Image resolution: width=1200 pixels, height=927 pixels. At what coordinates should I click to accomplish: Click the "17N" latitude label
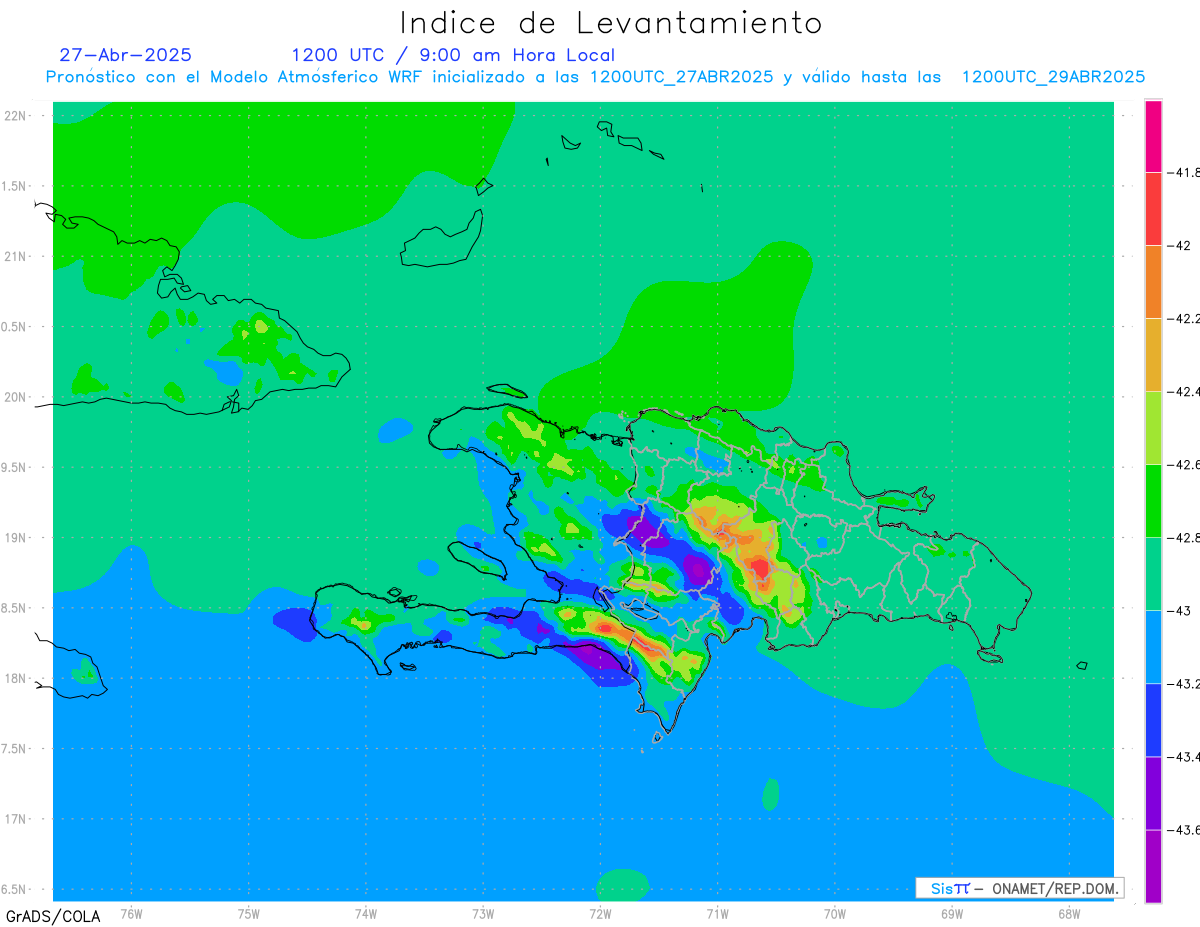15,819
